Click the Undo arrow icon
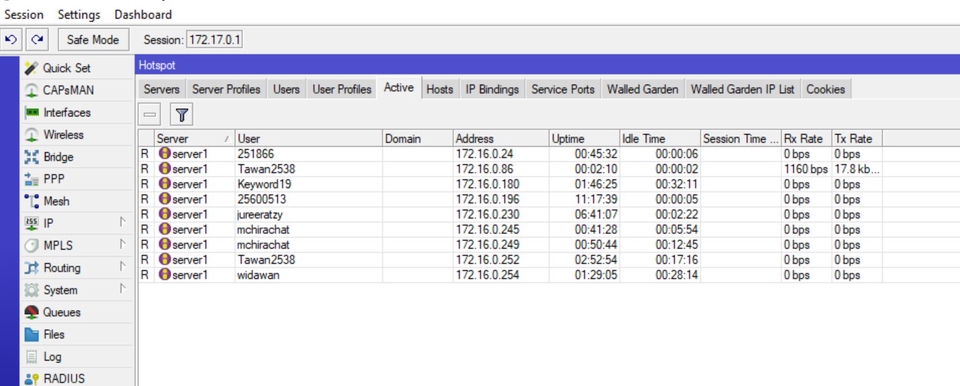The height and width of the screenshot is (386, 960). [10, 40]
